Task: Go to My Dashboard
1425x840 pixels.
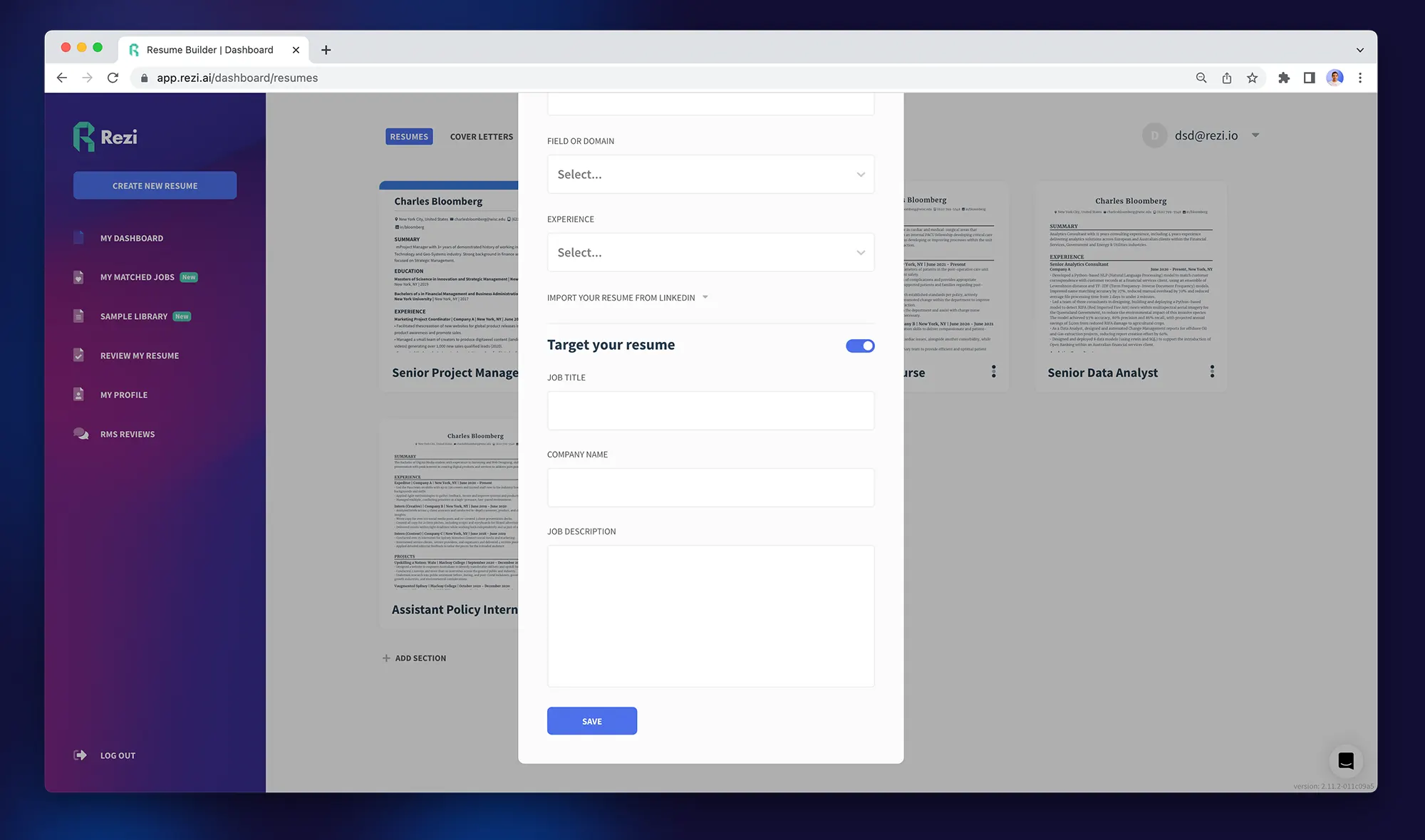Action: 132,238
